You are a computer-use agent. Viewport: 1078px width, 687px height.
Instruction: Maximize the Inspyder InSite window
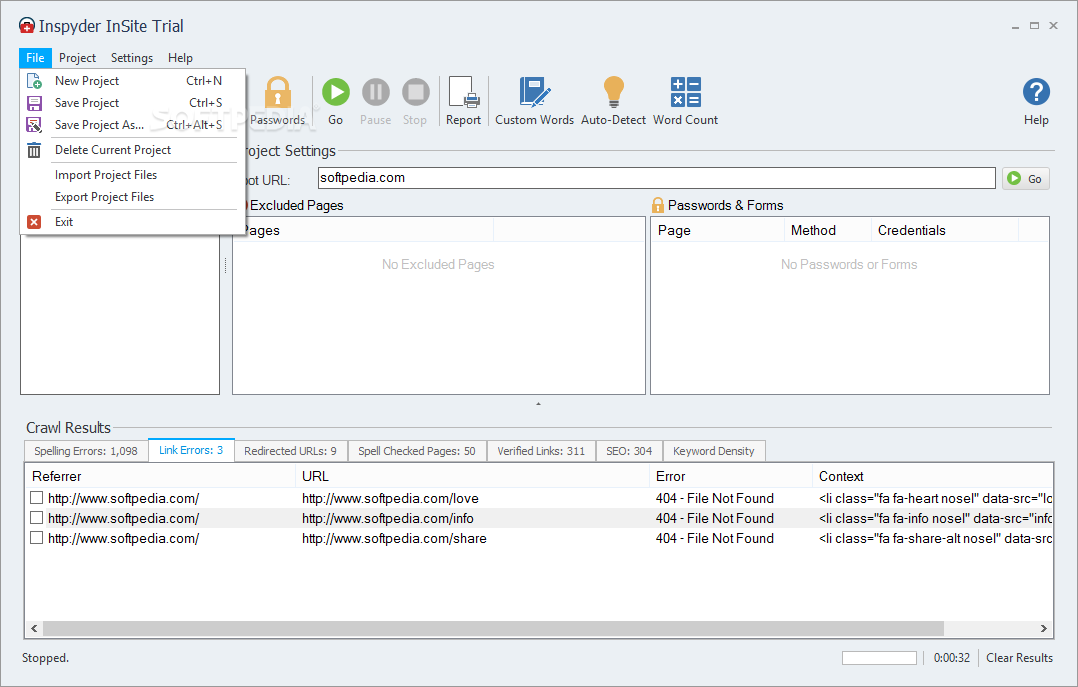click(x=1034, y=26)
